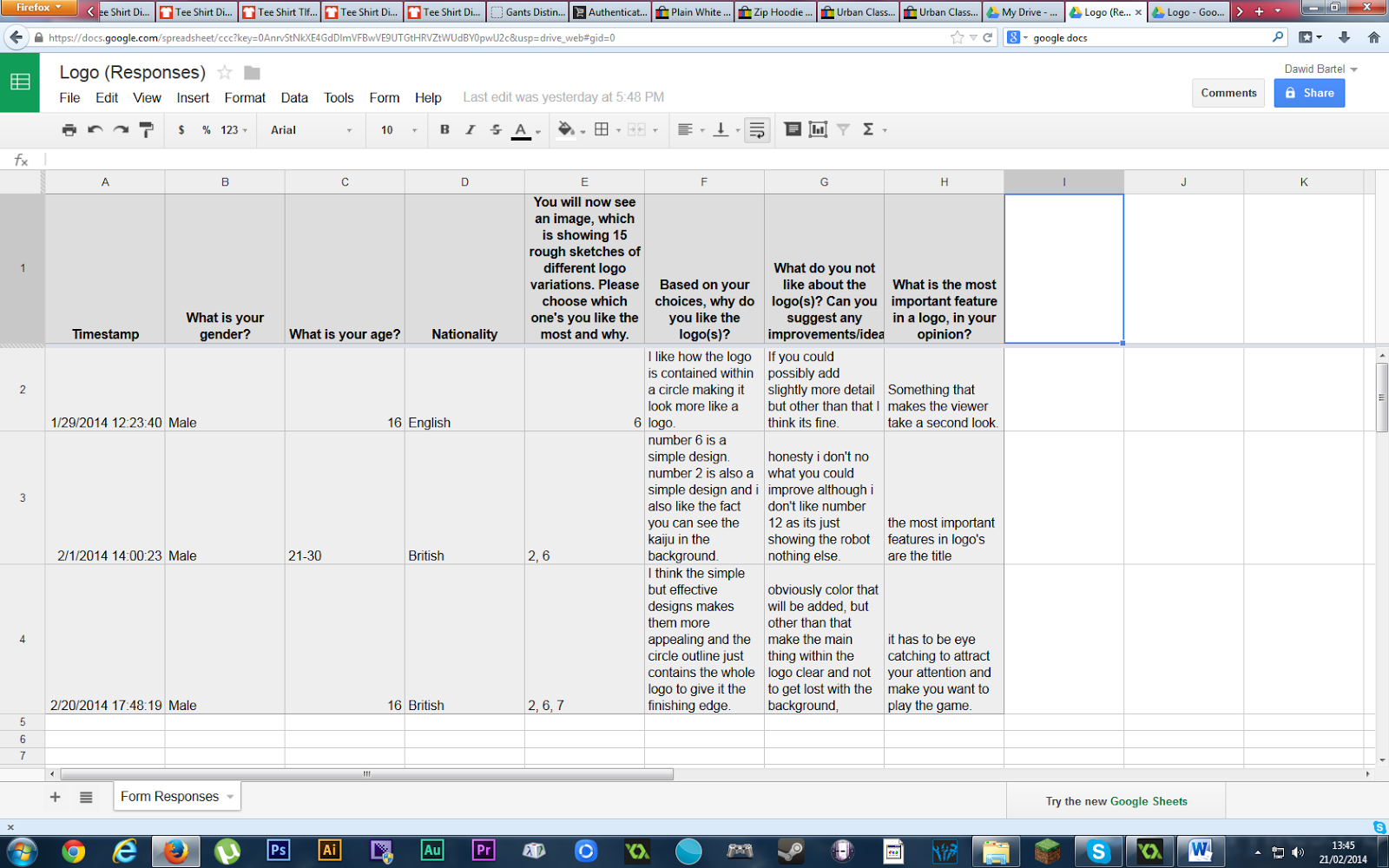Open the text color picker
This screenshot has width=1389, height=868.
click(x=524, y=130)
